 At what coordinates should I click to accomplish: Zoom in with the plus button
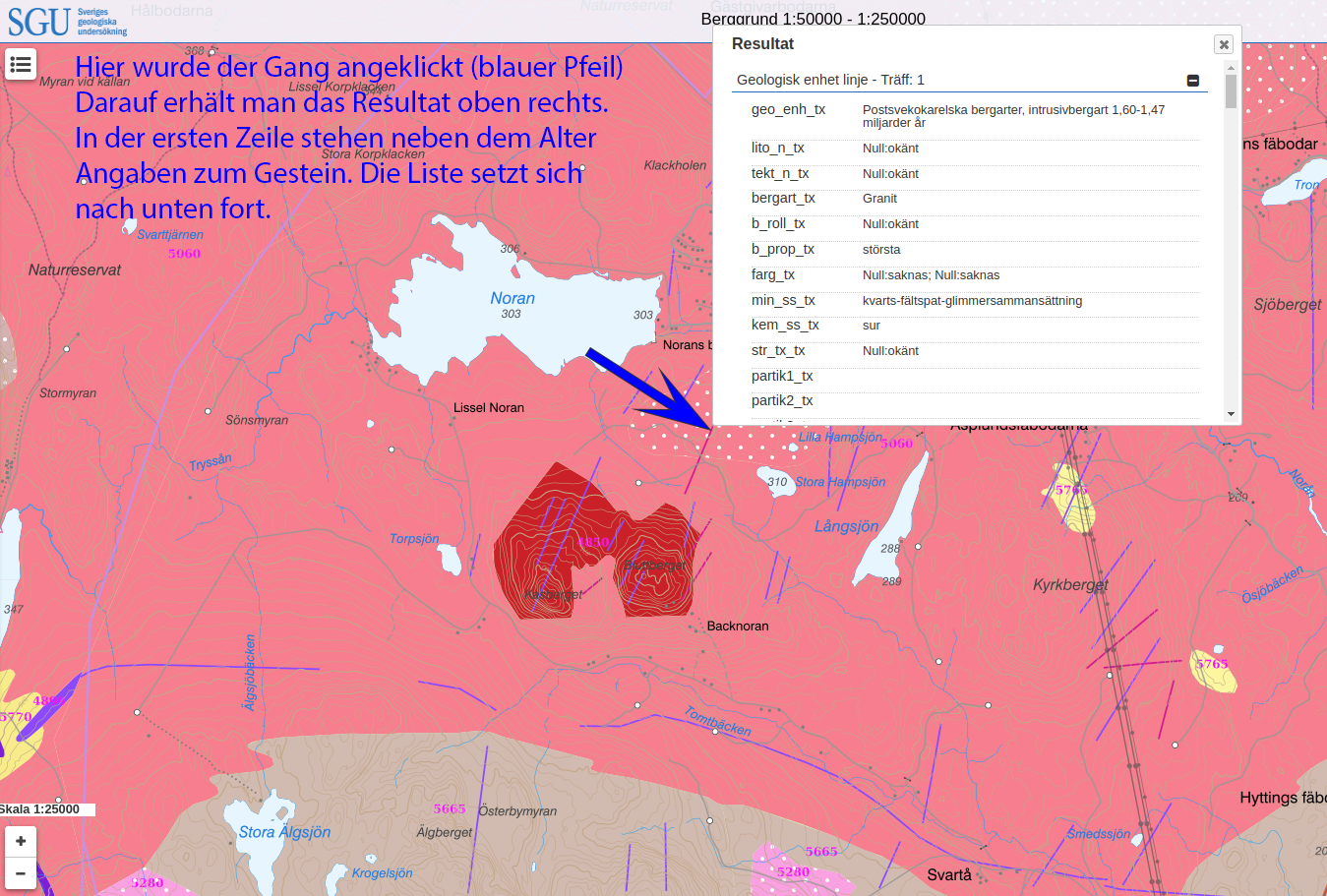point(21,841)
